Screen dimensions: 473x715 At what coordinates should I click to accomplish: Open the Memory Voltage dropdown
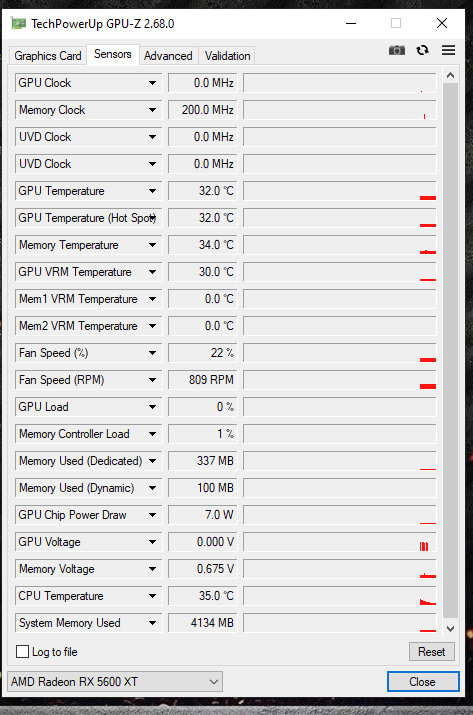(x=152, y=569)
